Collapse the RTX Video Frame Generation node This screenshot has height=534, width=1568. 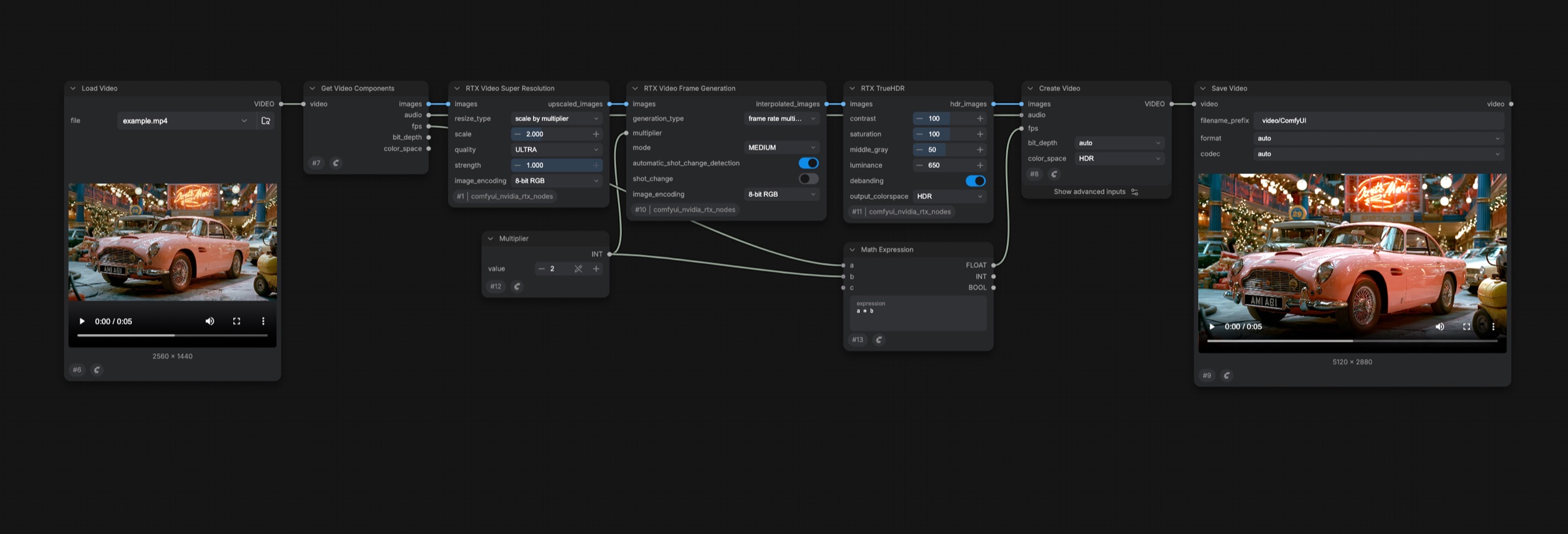pyautogui.click(x=635, y=88)
